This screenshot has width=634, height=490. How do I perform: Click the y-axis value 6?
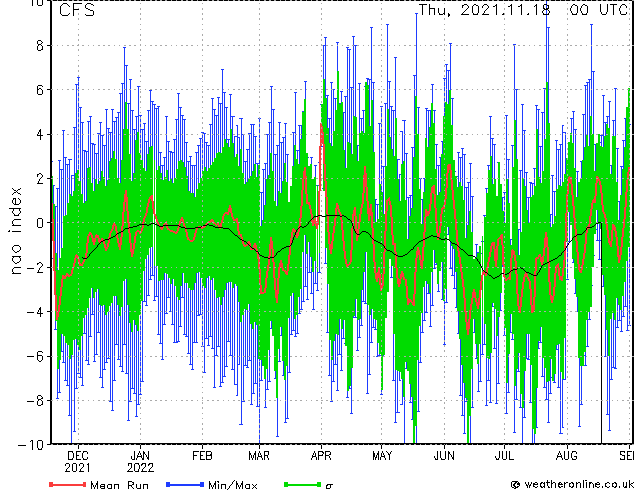tap(40, 90)
